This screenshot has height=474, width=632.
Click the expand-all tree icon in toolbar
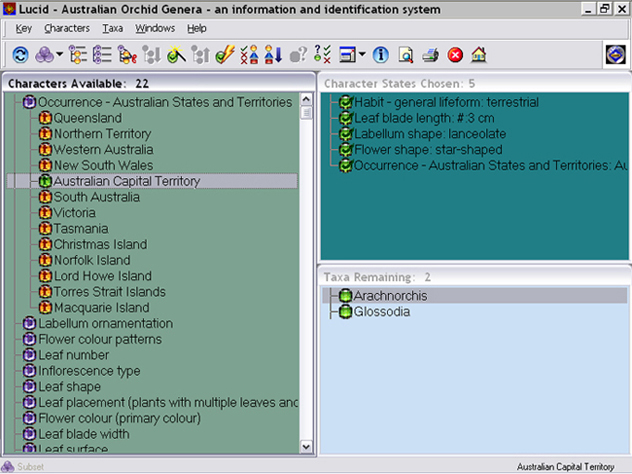point(78,55)
